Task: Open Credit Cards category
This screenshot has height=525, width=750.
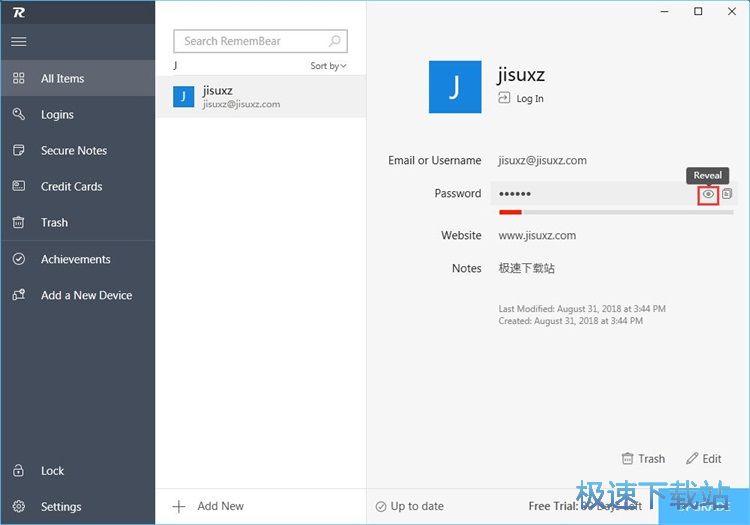Action: point(77,186)
